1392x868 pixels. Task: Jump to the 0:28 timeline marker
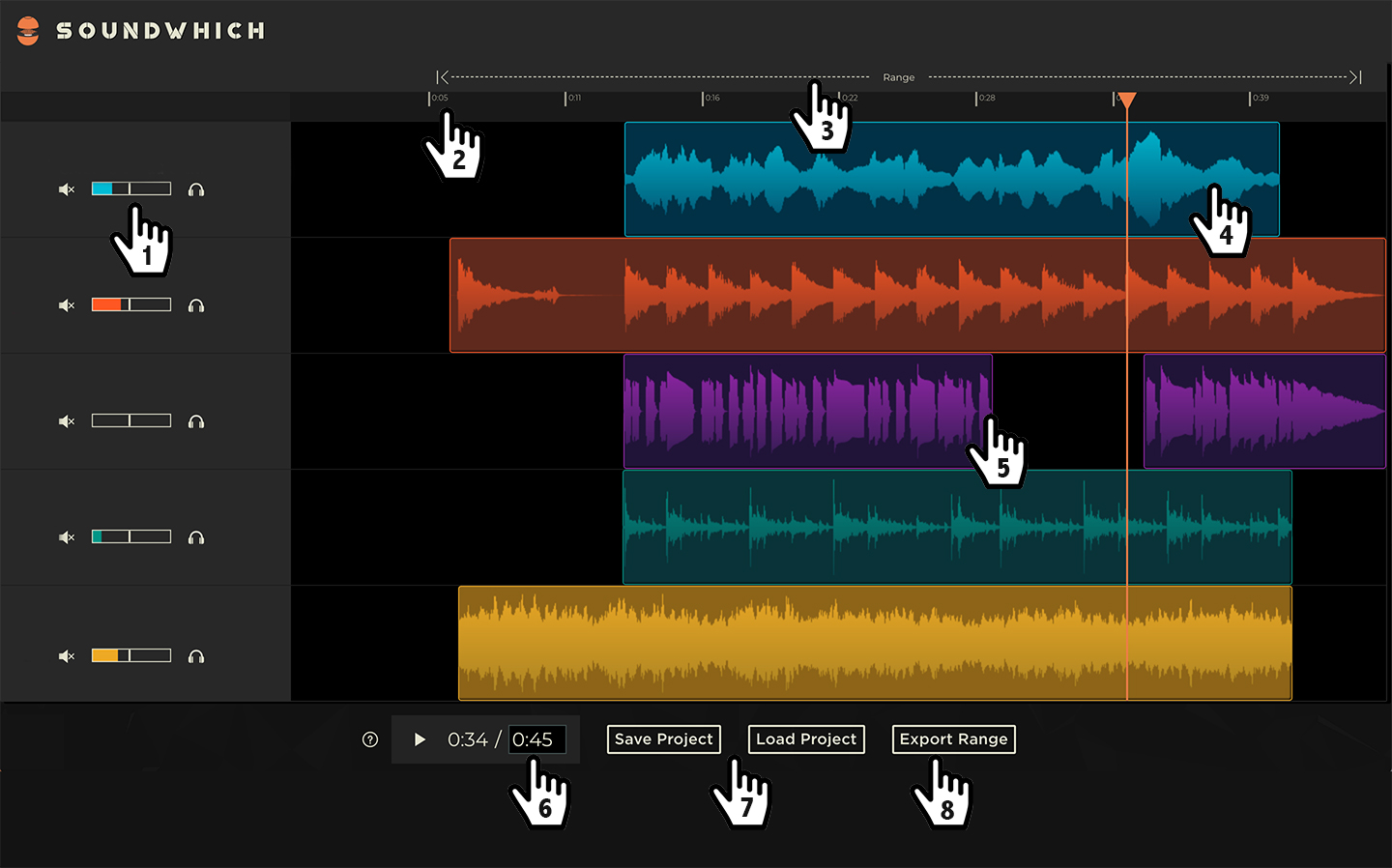click(986, 98)
